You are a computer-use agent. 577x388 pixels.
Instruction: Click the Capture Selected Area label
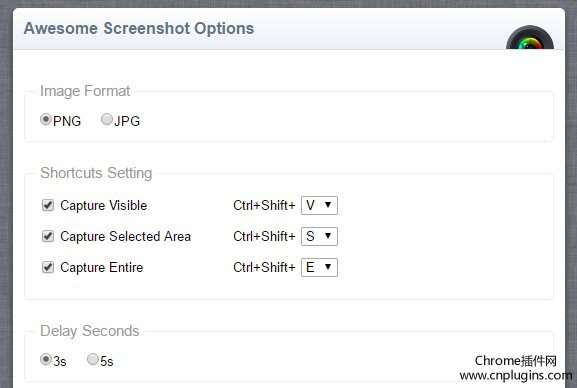[125, 236]
